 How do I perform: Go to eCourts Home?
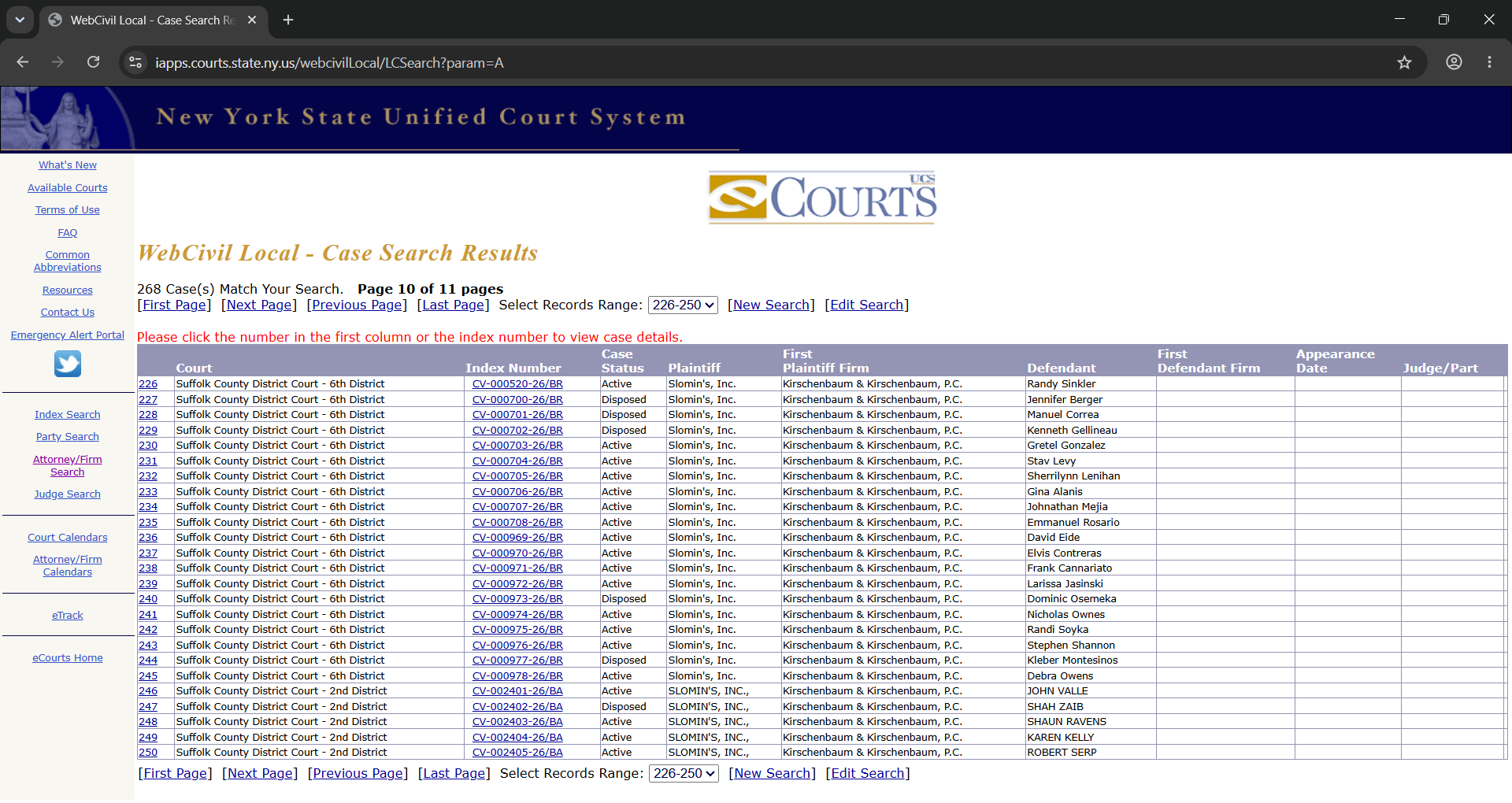tap(68, 658)
